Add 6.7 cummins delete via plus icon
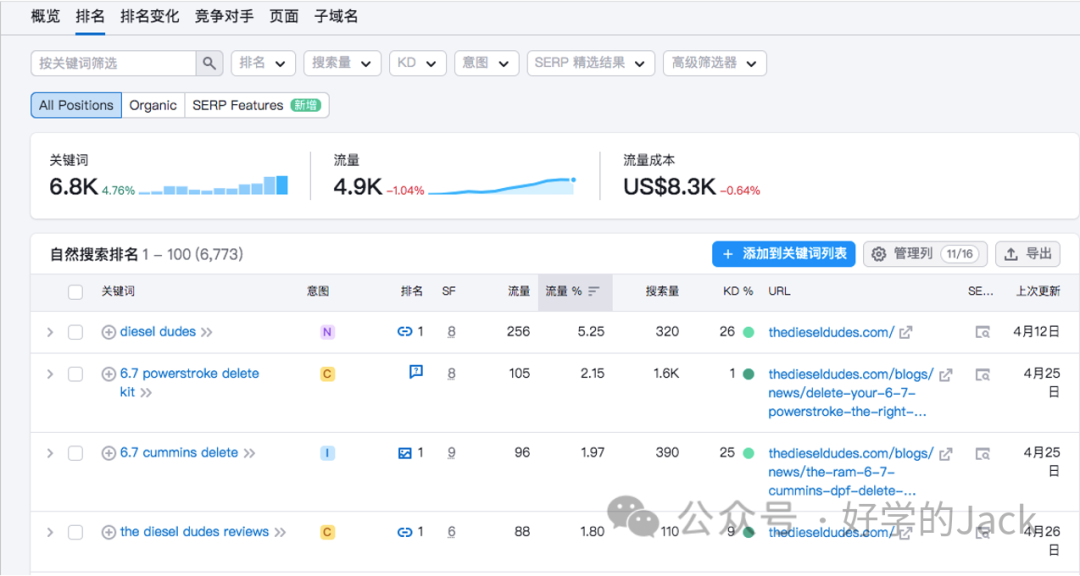Screen dimensions: 1080x576 pos(108,453)
